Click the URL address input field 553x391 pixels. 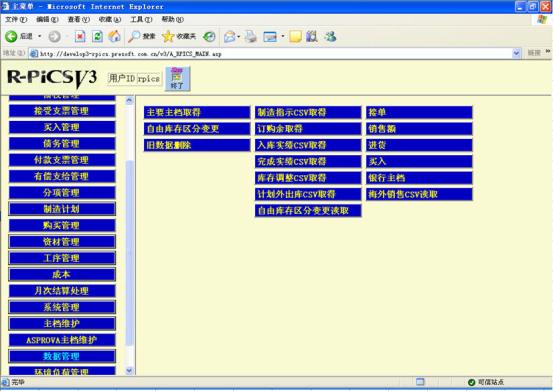click(270, 54)
